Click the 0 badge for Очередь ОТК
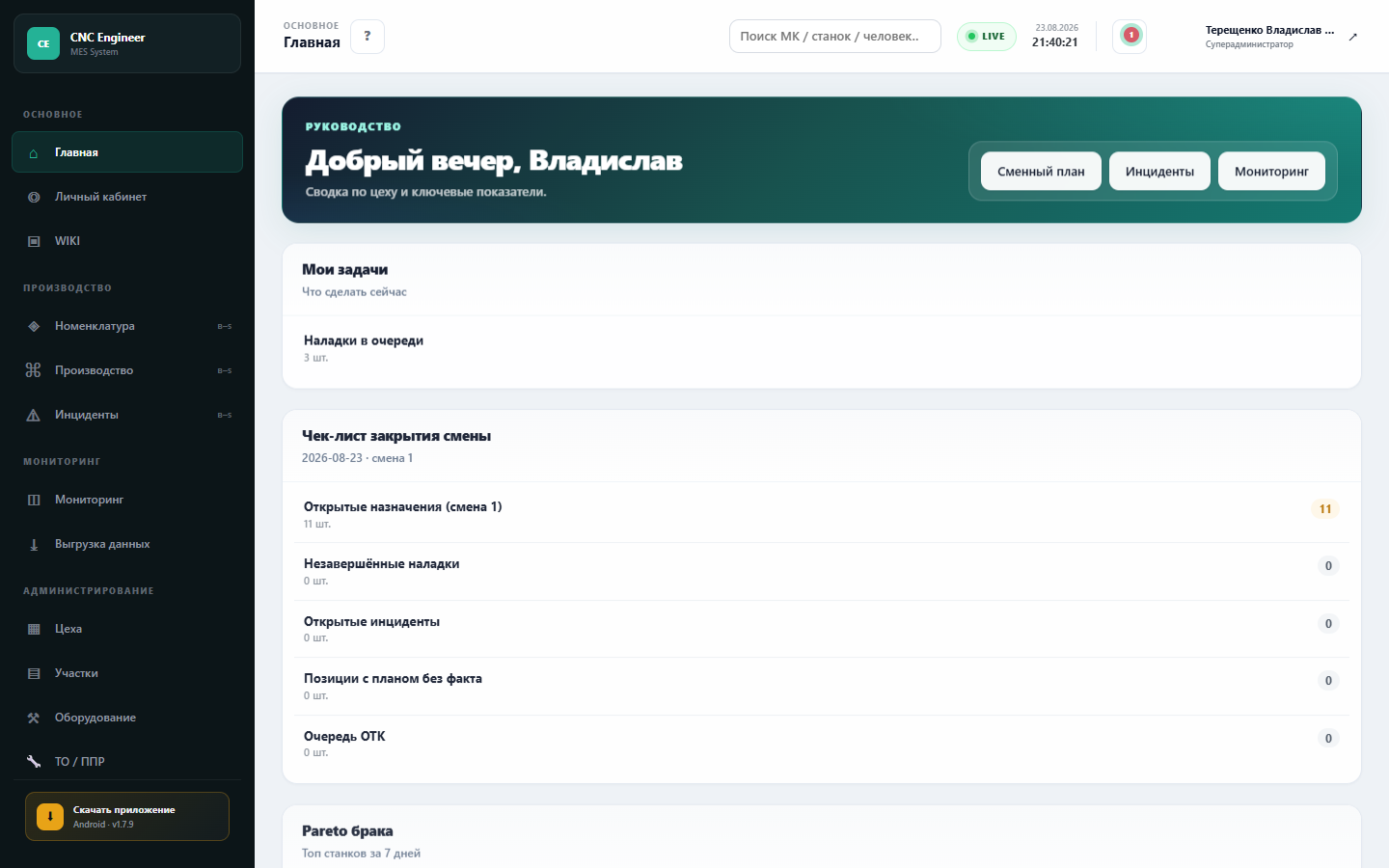Screen dimensions: 1389x868 tap(1328, 739)
